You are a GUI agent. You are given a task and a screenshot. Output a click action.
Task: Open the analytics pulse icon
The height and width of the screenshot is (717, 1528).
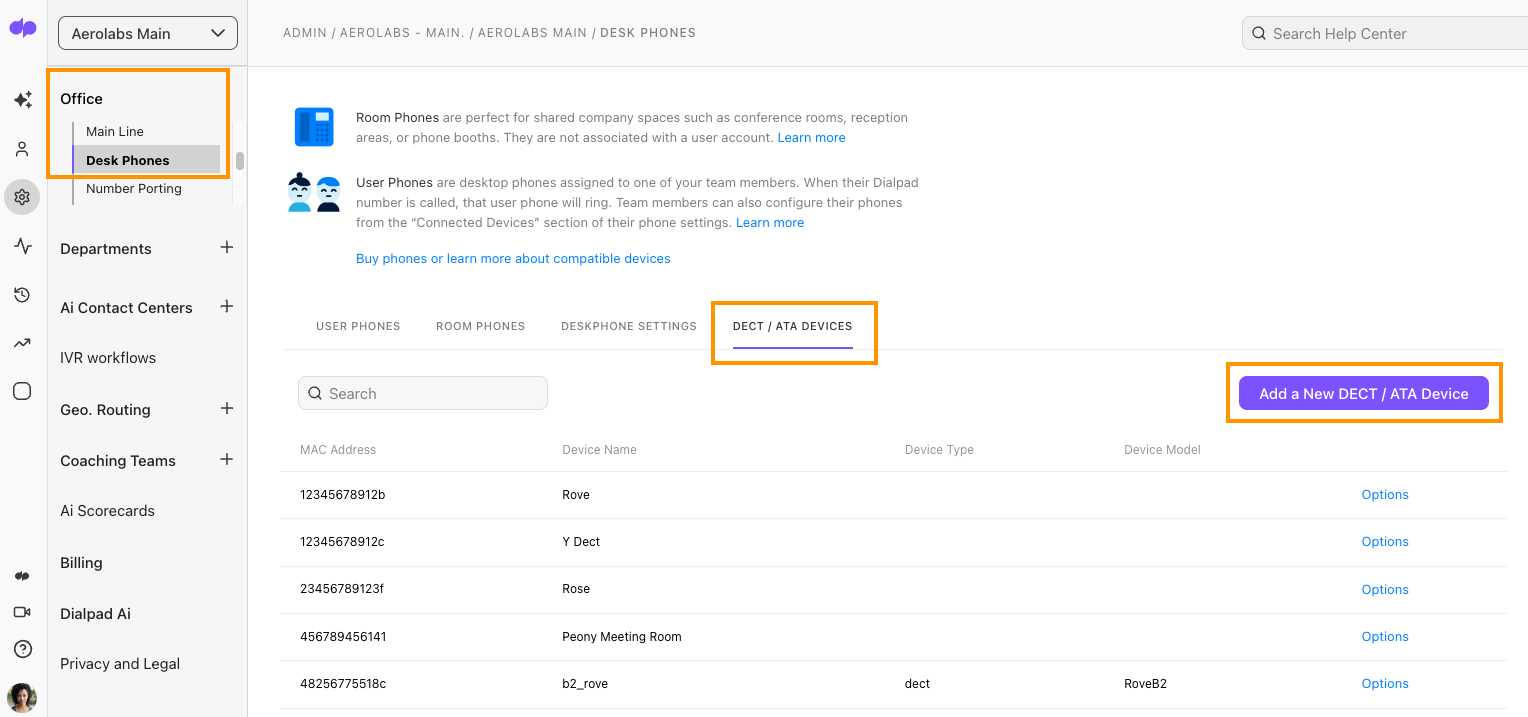(x=22, y=246)
